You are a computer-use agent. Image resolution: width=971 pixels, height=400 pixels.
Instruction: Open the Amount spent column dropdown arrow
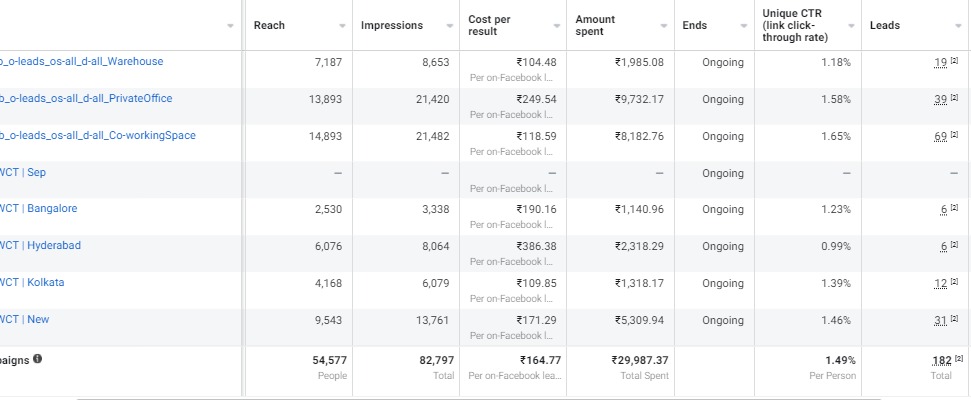pos(664,25)
